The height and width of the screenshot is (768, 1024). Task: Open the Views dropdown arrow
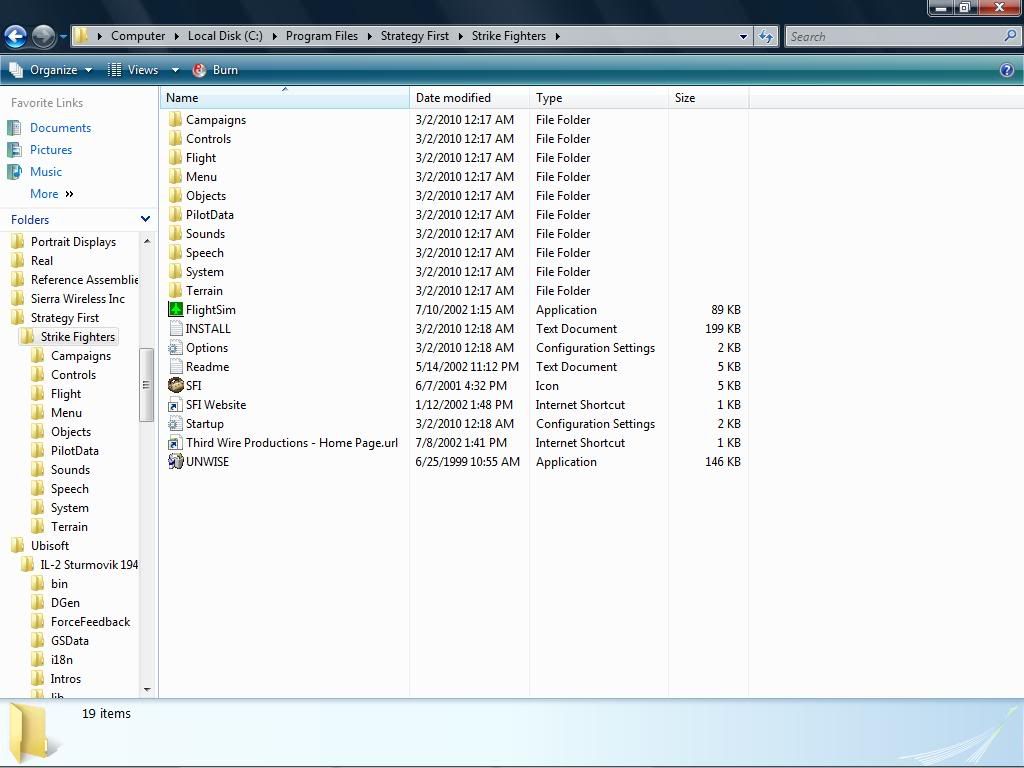tap(175, 70)
